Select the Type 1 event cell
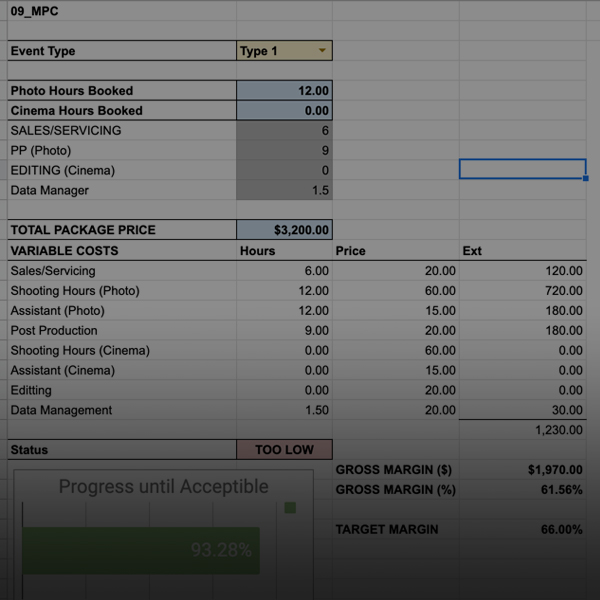The image size is (600, 600). pyautogui.click(x=274, y=51)
